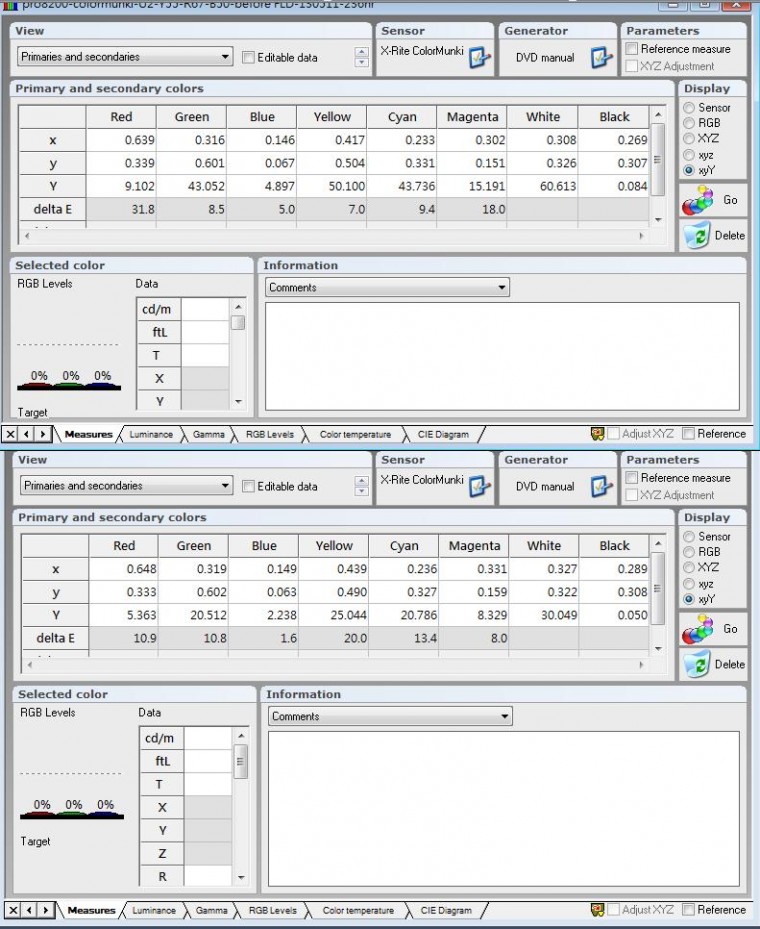
Task: Switch to Gamma tab in top window
Action: pyautogui.click(x=209, y=434)
